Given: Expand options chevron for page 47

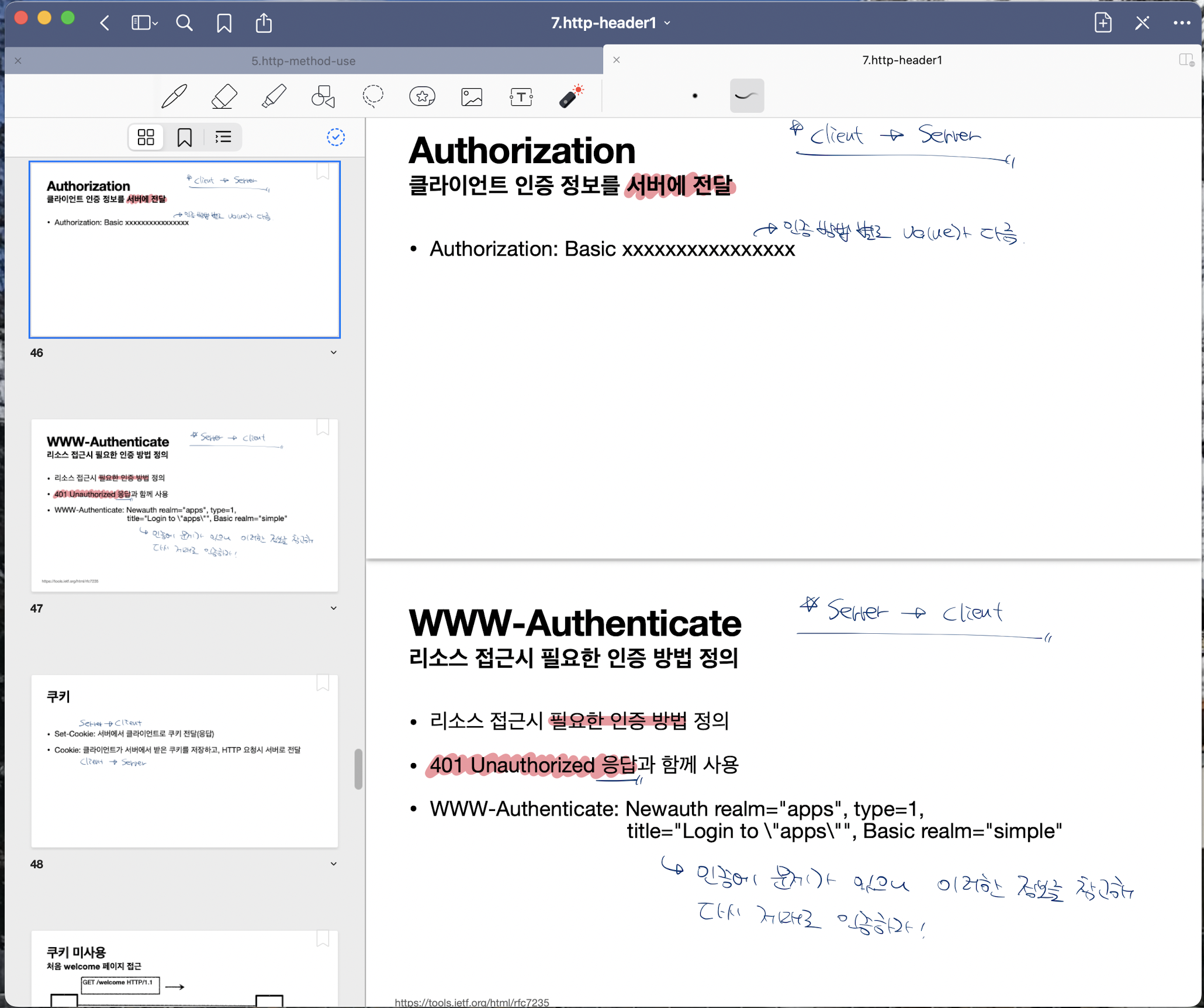Looking at the screenshot, I should pyautogui.click(x=333, y=608).
